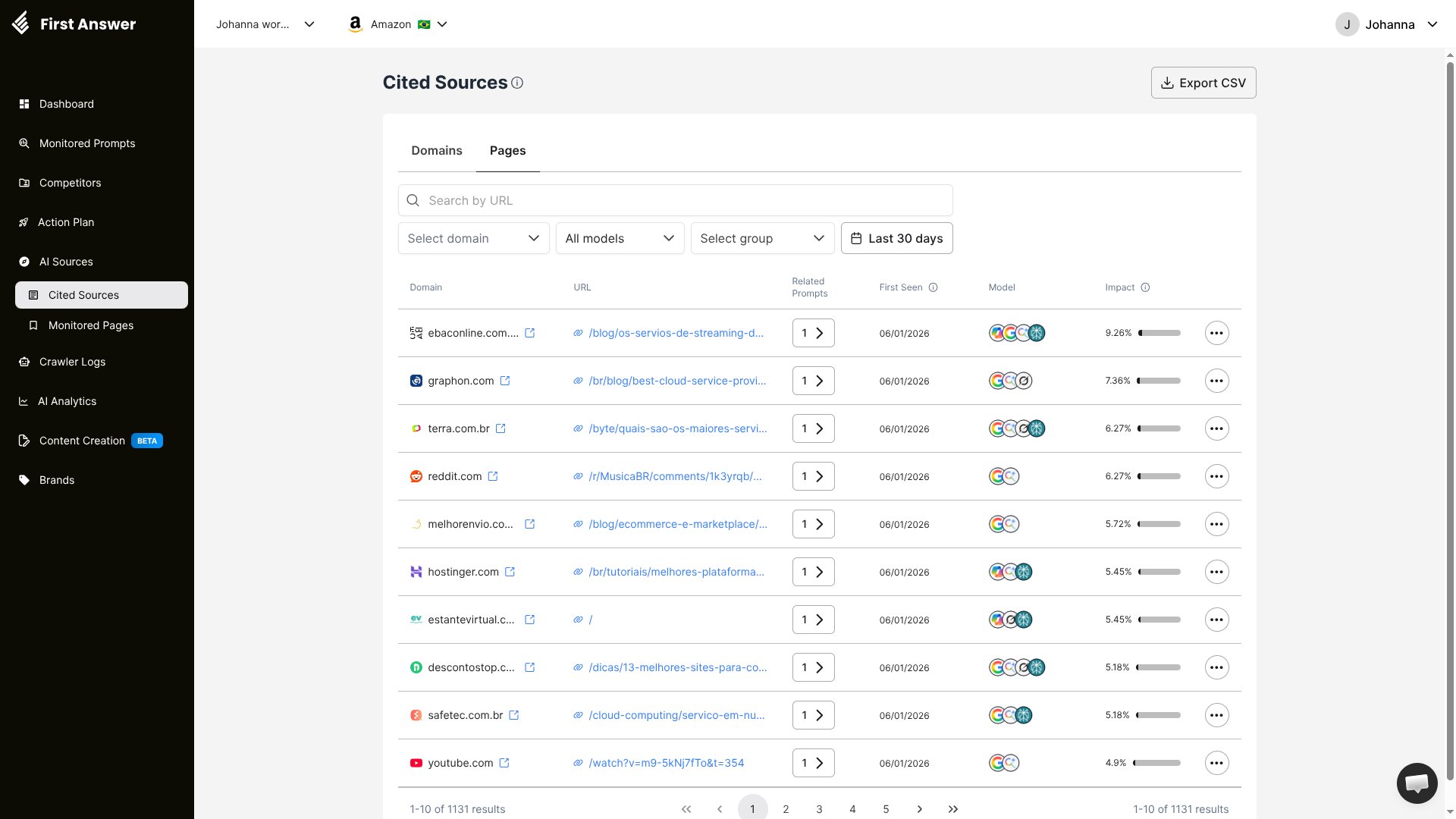This screenshot has height=819, width=1456.
Task: Open the /watch?v=m9-5kNj7fTo URL link
Action: [x=666, y=763]
